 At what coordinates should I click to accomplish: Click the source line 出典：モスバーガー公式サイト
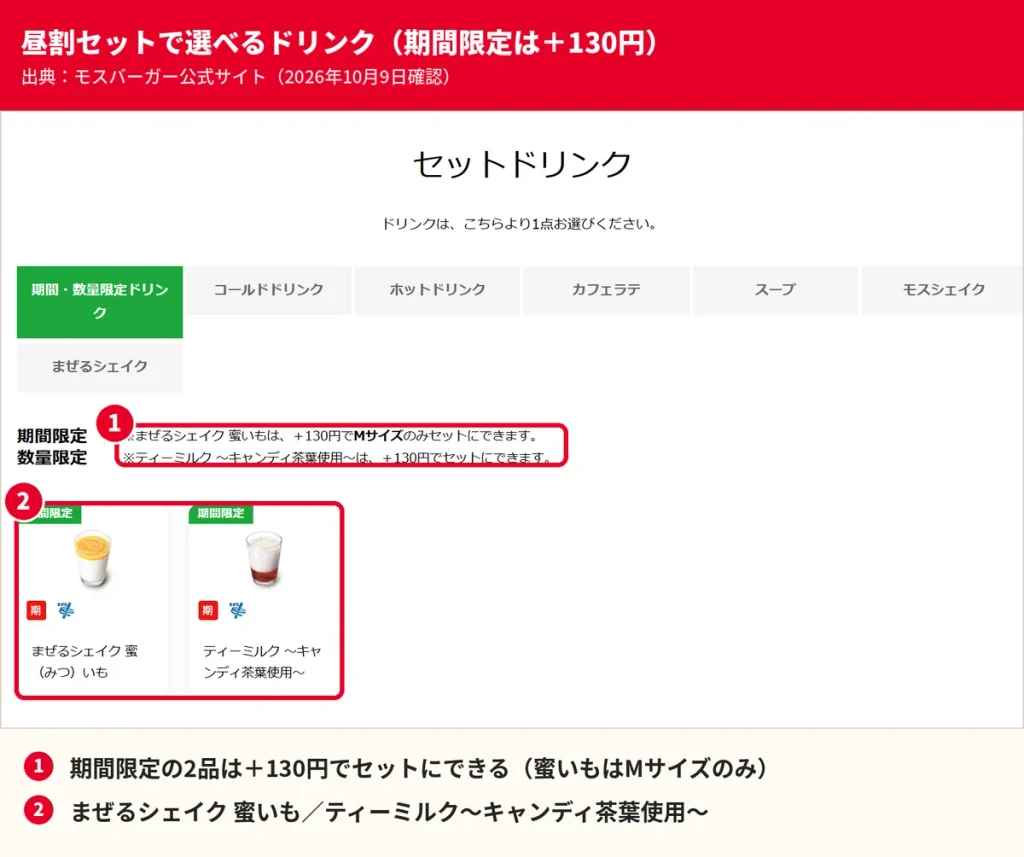coord(236,77)
